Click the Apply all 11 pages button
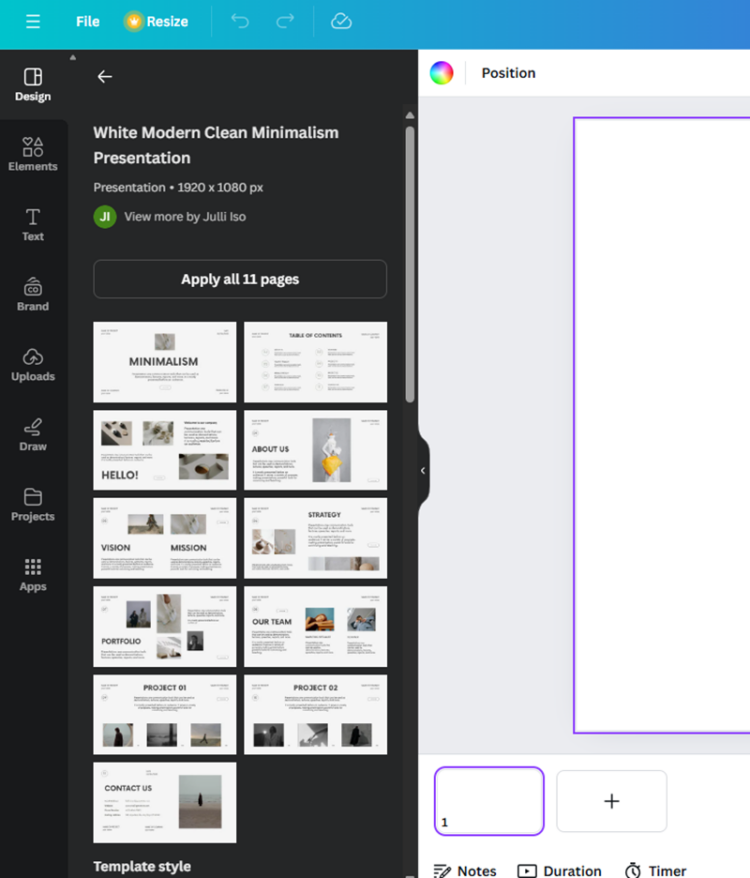Screen dimensions: 750x878 240,279
